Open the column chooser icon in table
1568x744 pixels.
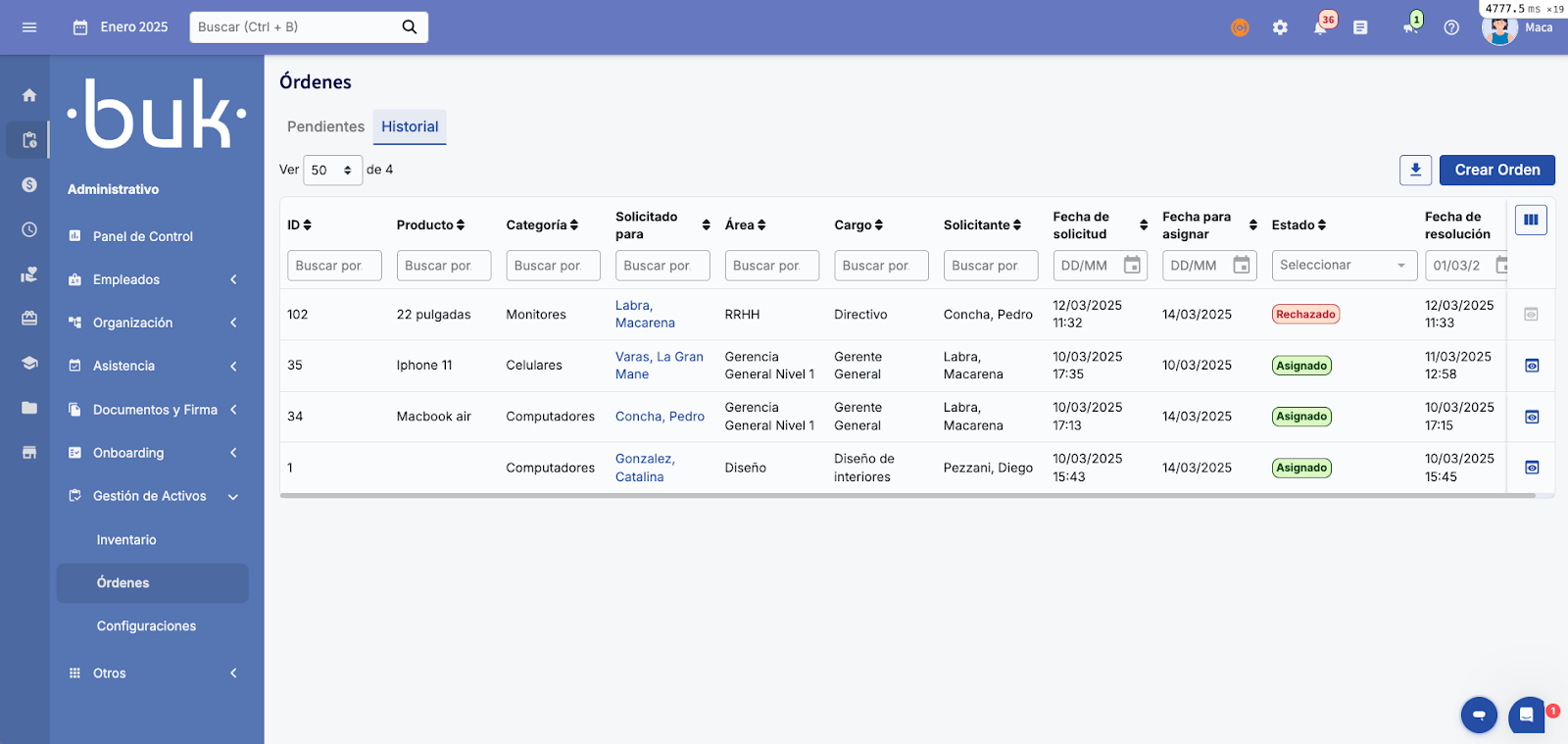point(1531,220)
